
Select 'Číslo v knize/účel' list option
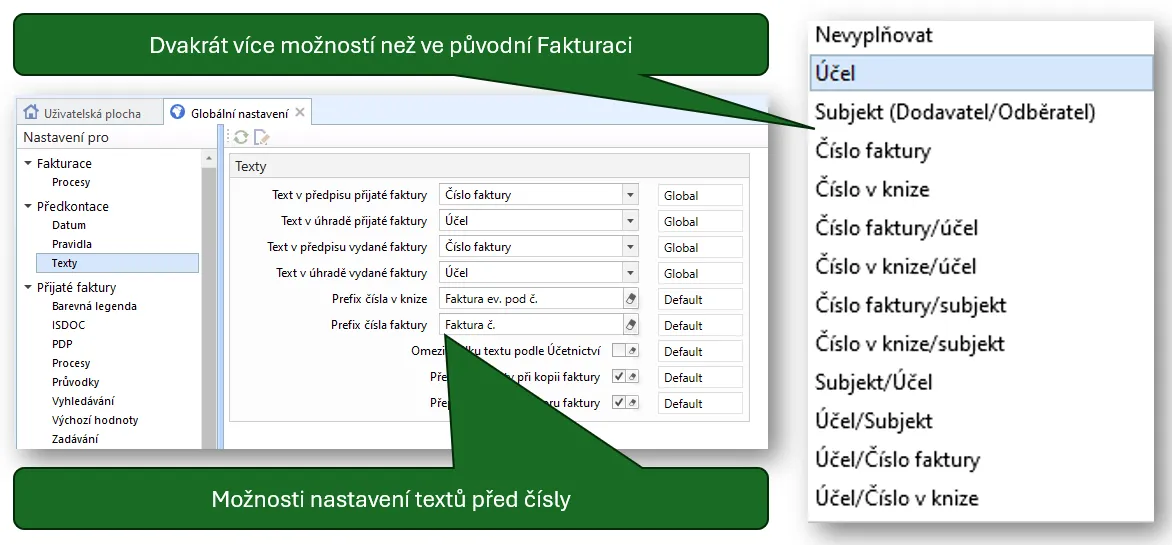[x=896, y=266]
